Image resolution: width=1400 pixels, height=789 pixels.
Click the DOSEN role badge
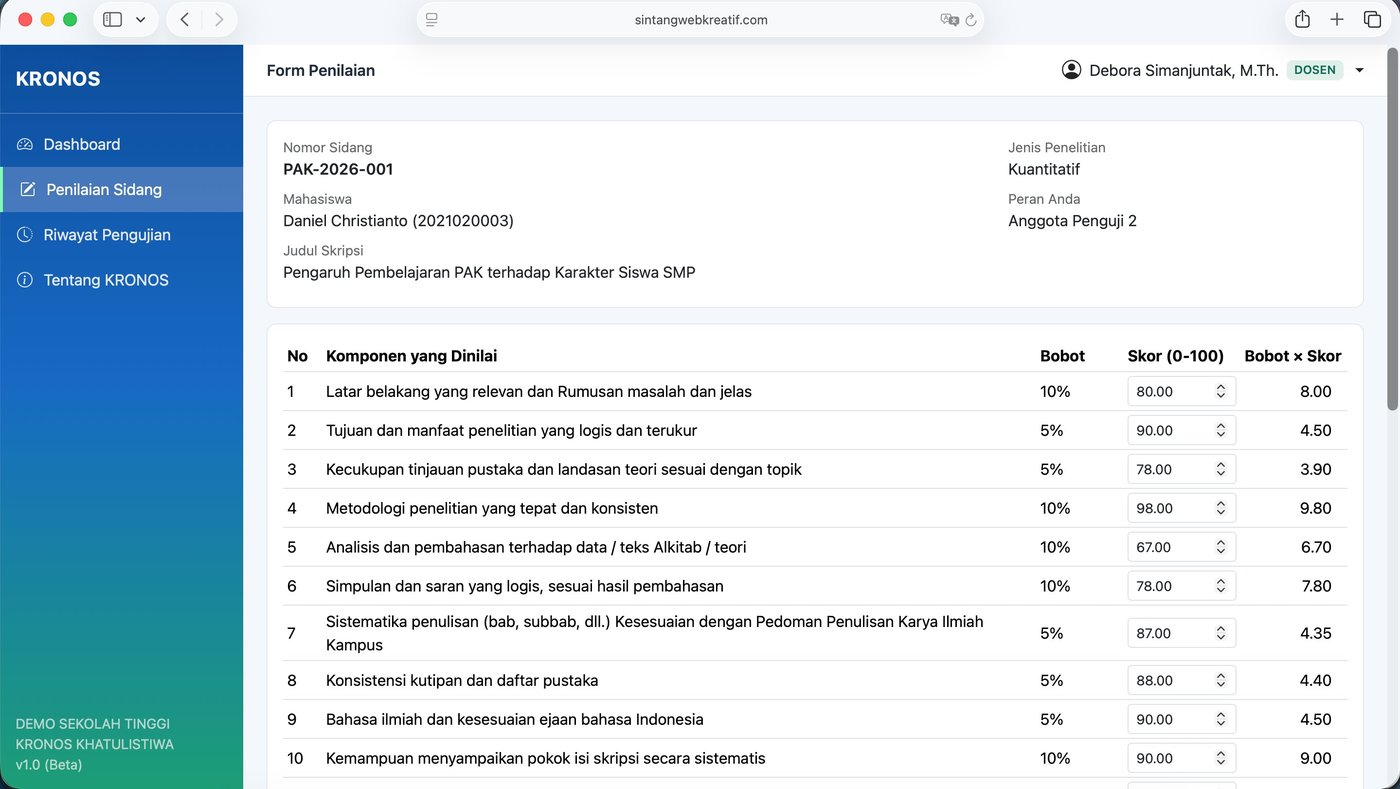1314,70
